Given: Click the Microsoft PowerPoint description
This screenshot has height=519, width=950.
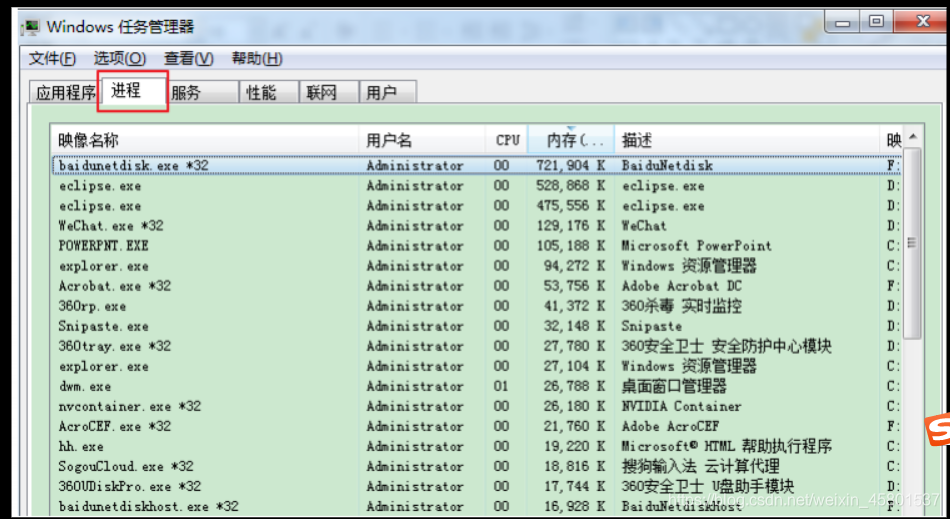Looking at the screenshot, I should (x=697, y=246).
